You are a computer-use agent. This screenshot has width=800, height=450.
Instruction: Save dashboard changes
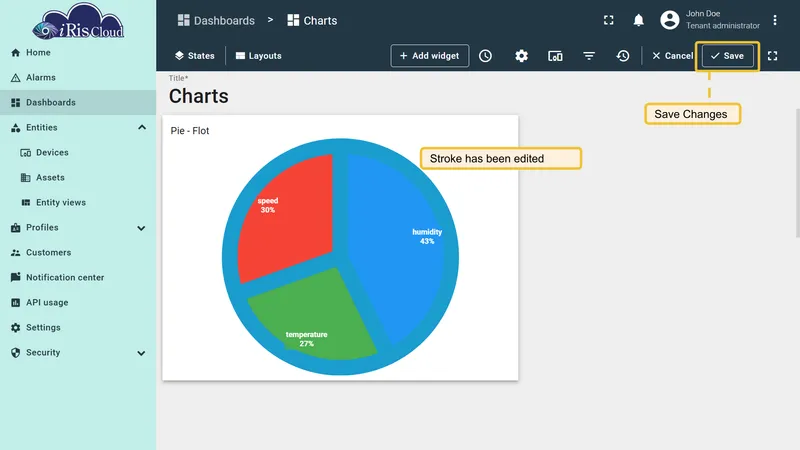(728, 56)
